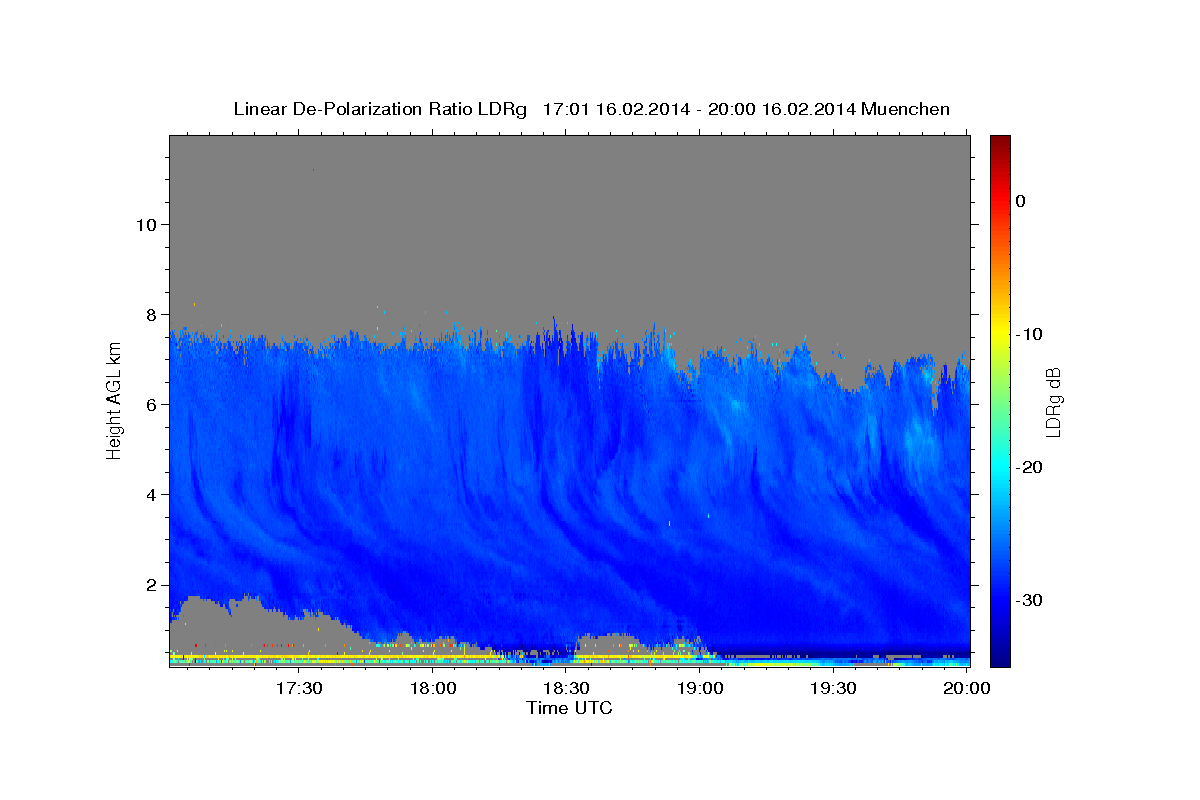The image size is (1200, 800).
Task: Click the colorbar label '-20'
Action: point(1028,467)
